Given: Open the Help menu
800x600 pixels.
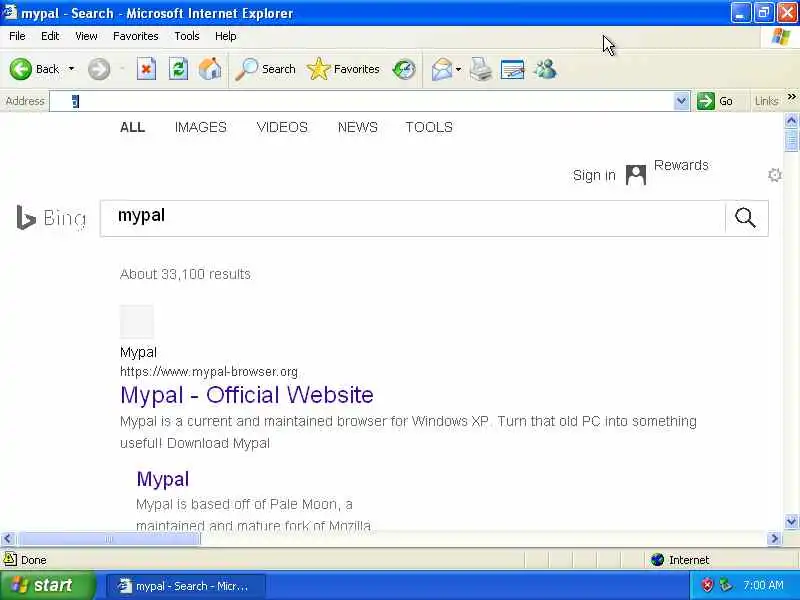Looking at the screenshot, I should click(x=226, y=36).
